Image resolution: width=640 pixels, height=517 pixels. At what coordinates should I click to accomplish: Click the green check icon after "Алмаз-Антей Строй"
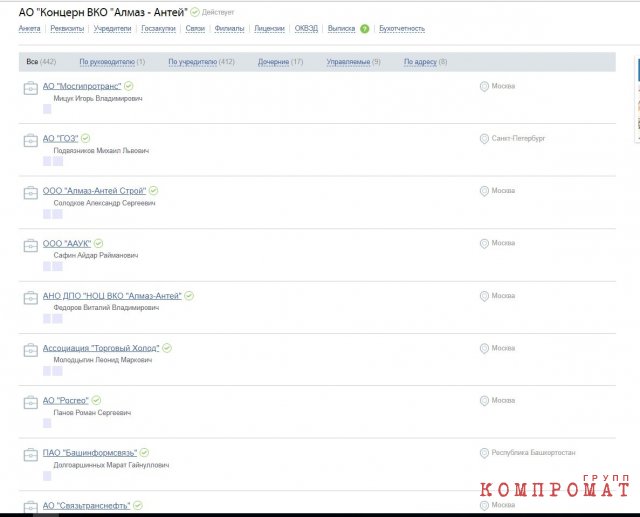[x=153, y=191]
